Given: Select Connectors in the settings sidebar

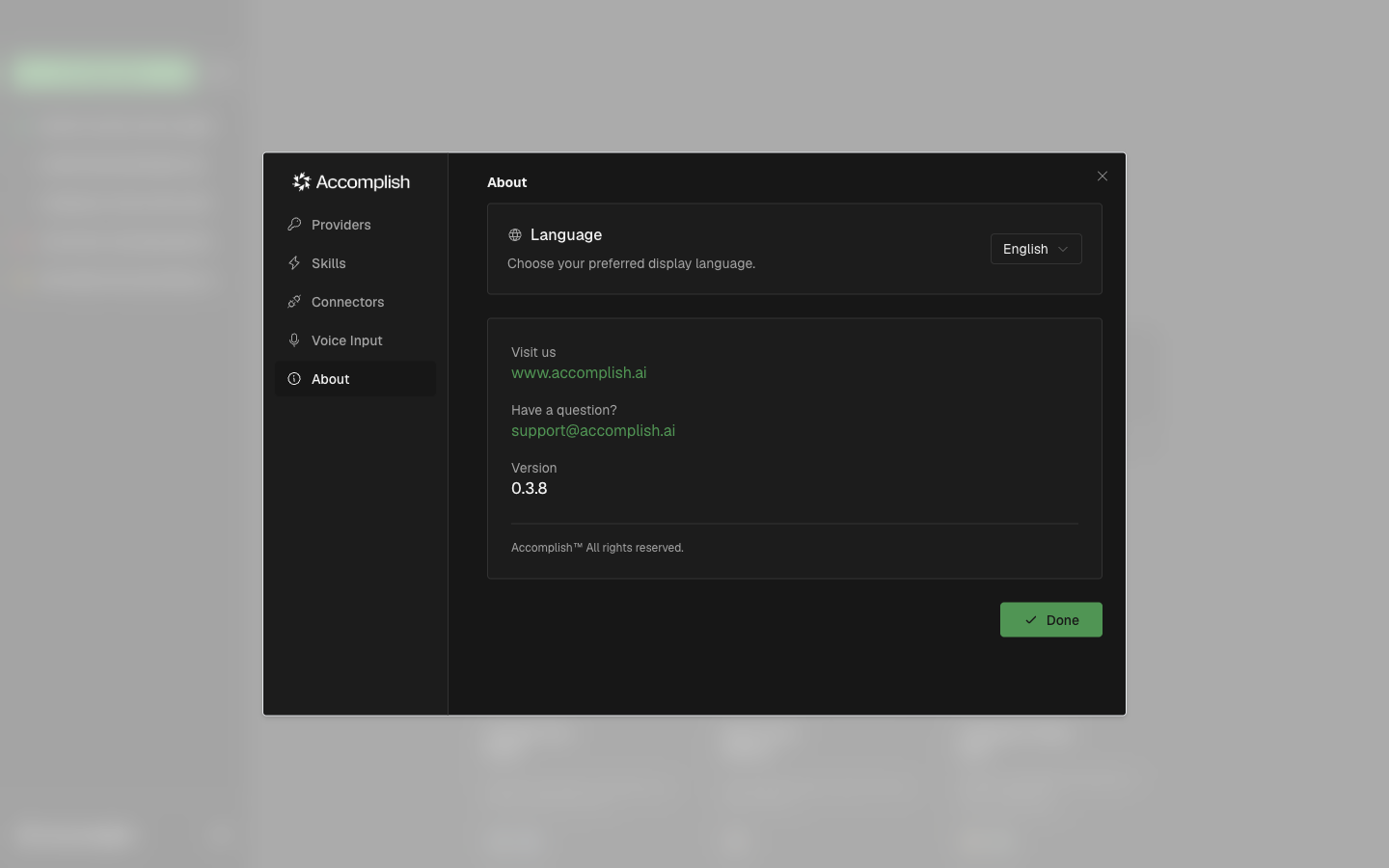Looking at the screenshot, I should tap(347, 301).
